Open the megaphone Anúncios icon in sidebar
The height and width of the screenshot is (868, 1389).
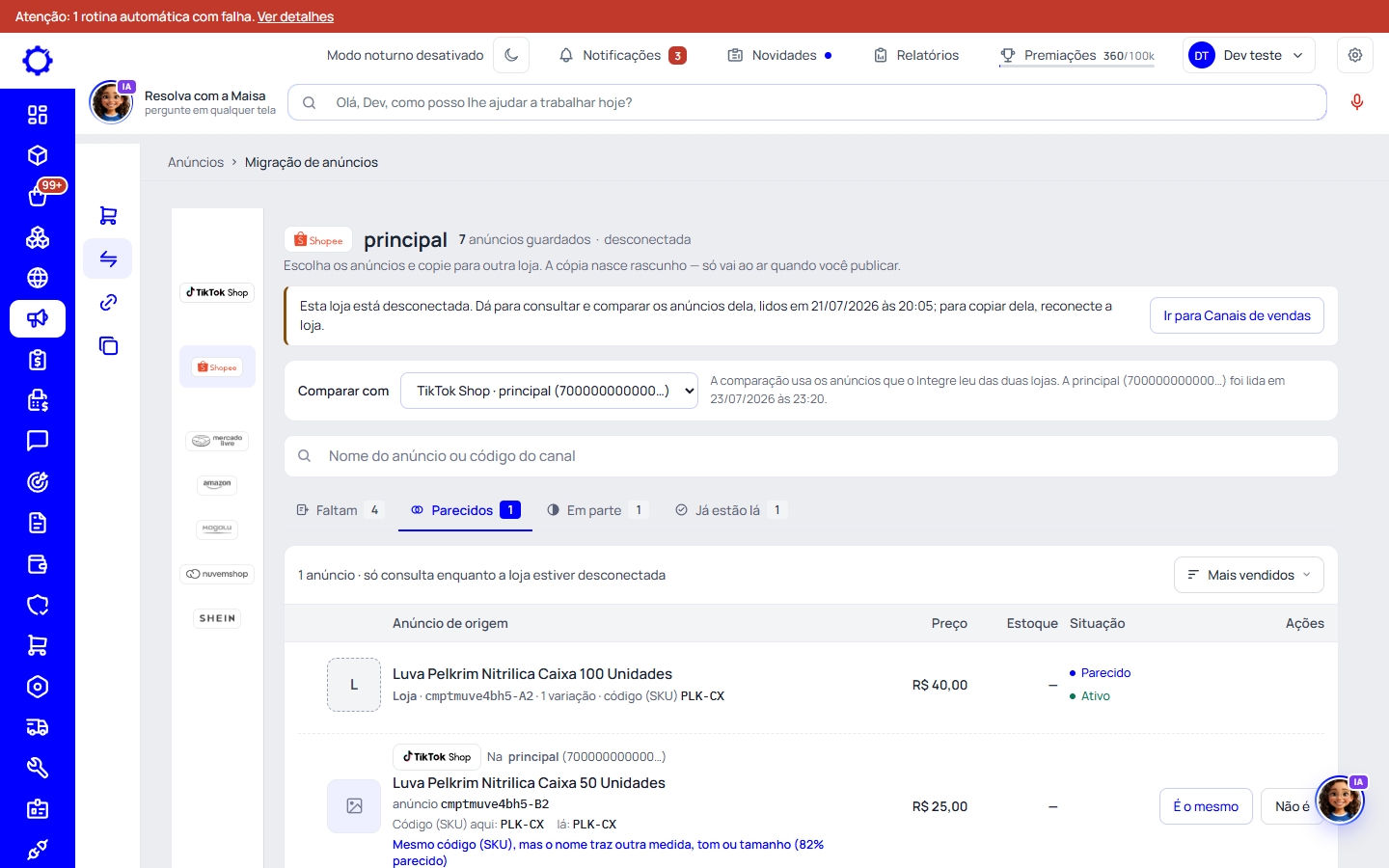(38, 318)
